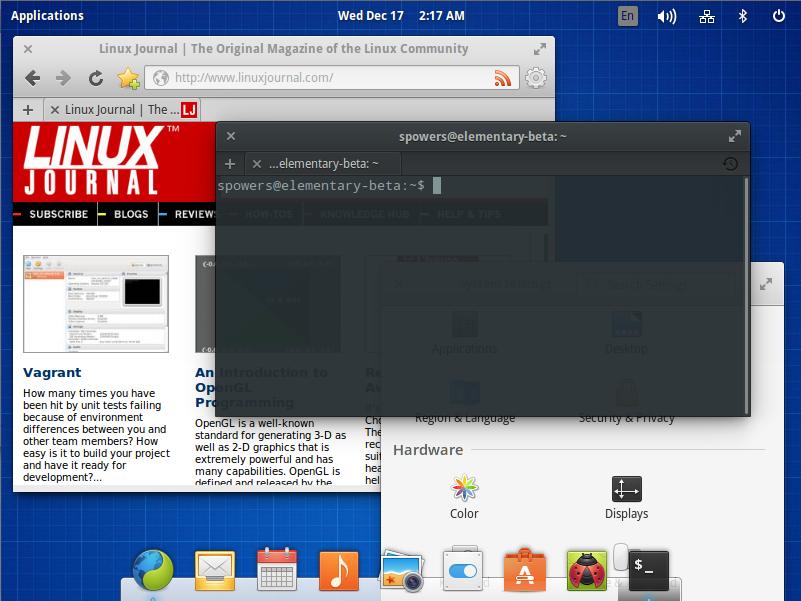Launch web browser from the dock
The width and height of the screenshot is (801, 601).
[153, 570]
